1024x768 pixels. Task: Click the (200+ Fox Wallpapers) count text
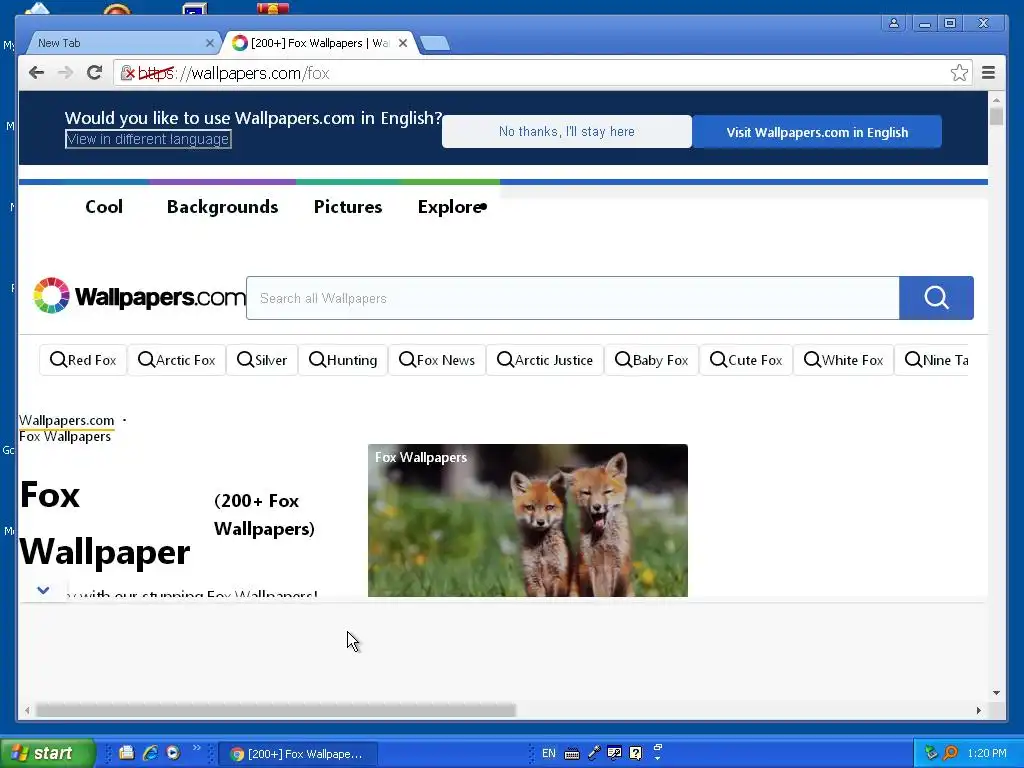[264, 515]
